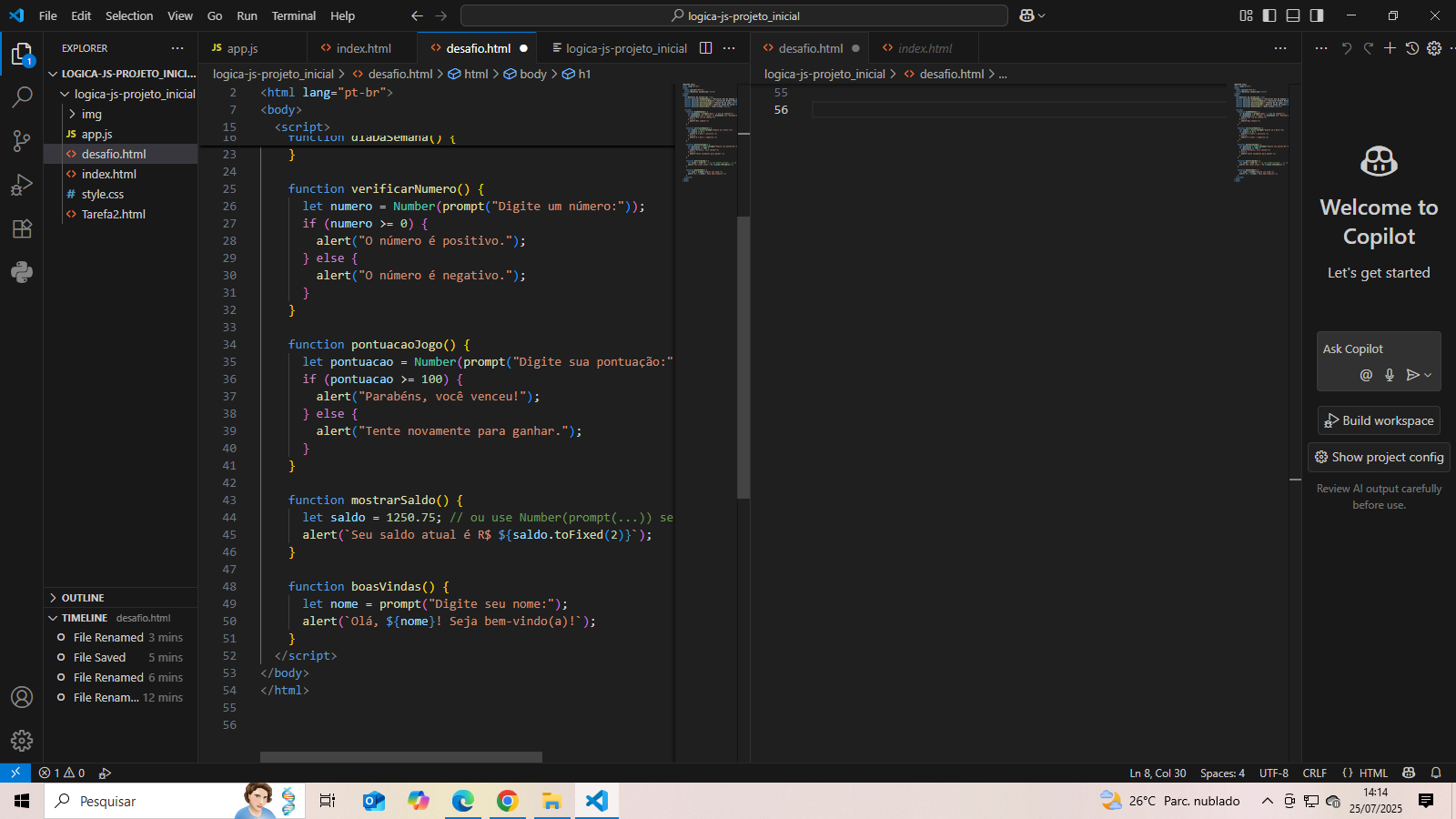
Task: Open left editor group more actions ellipsis
Action: click(x=729, y=48)
